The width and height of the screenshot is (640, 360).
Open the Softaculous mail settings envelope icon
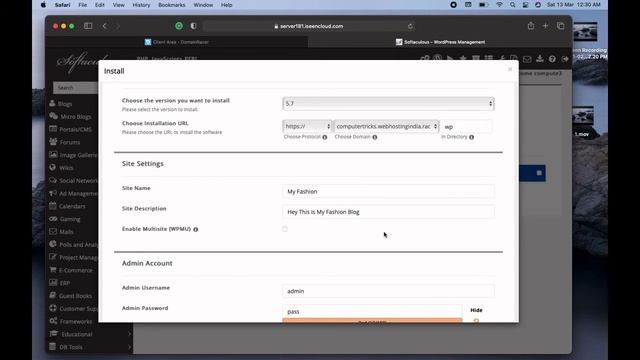point(527,59)
